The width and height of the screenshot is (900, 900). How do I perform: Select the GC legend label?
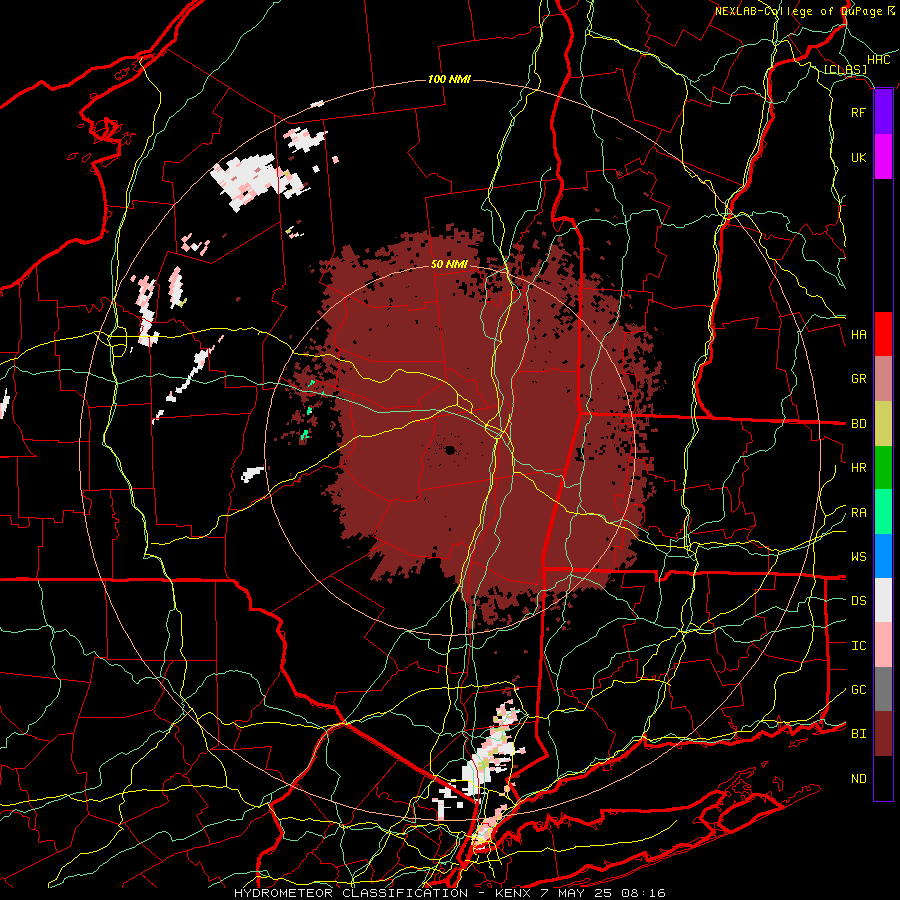point(858,690)
